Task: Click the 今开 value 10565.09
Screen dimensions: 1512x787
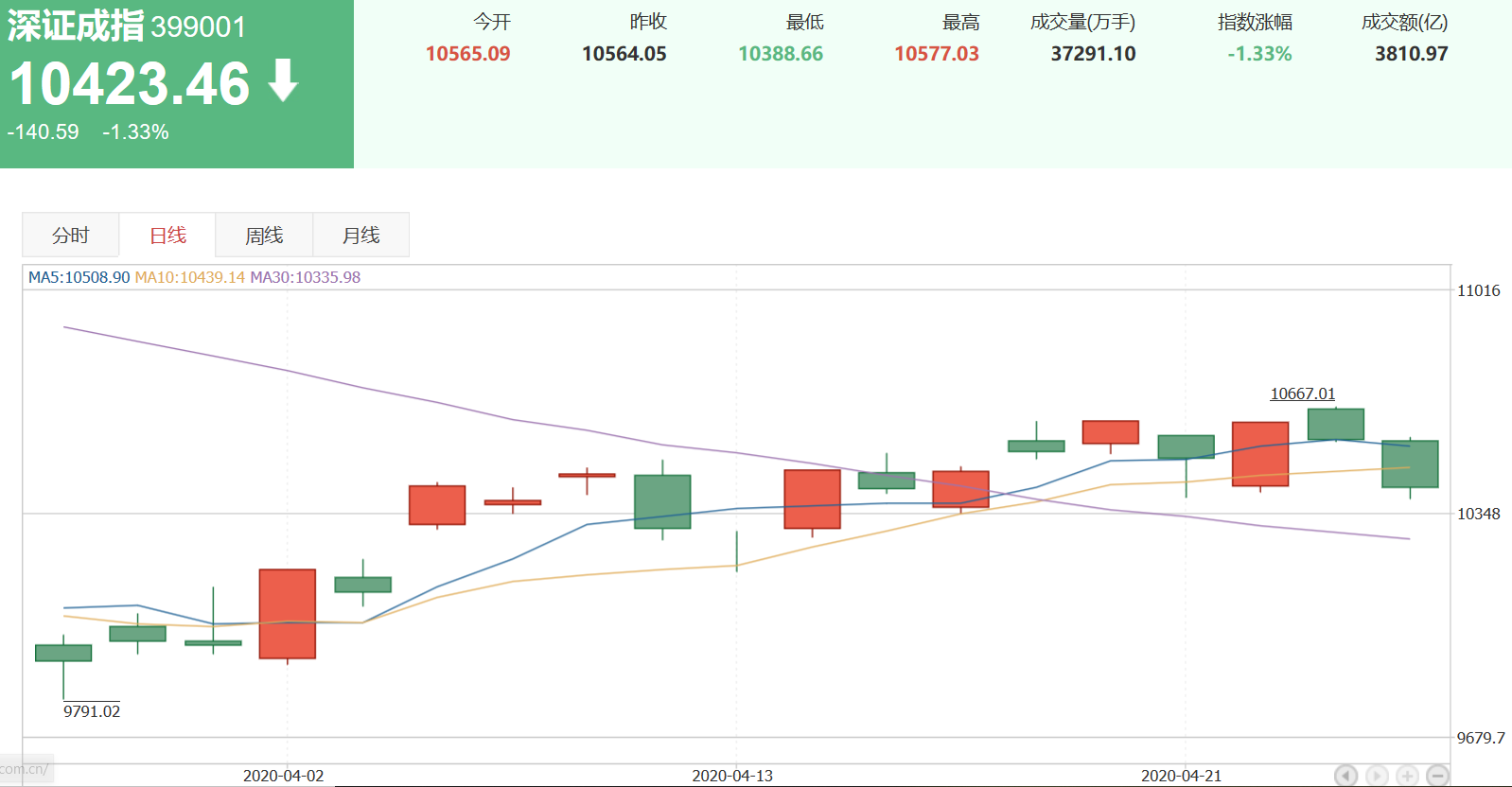Action: click(x=467, y=54)
